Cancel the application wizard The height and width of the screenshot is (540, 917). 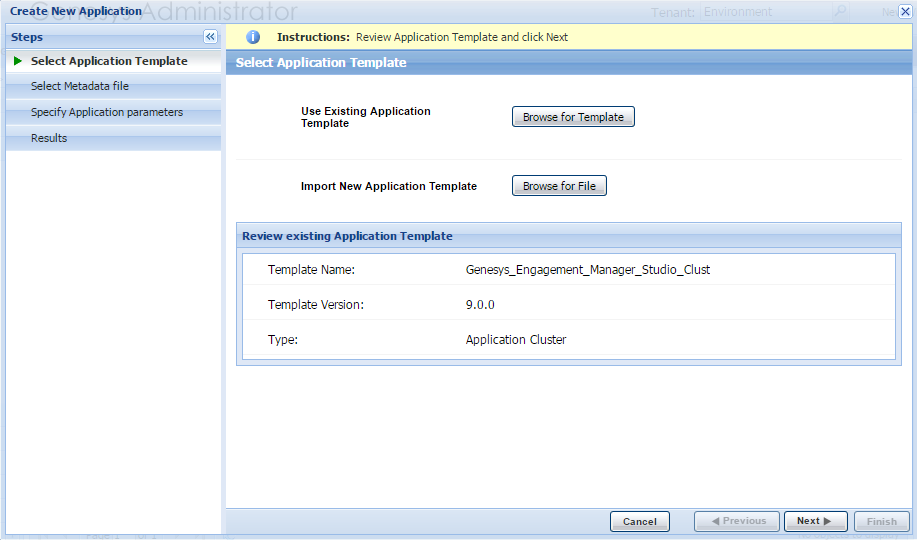tap(640, 521)
